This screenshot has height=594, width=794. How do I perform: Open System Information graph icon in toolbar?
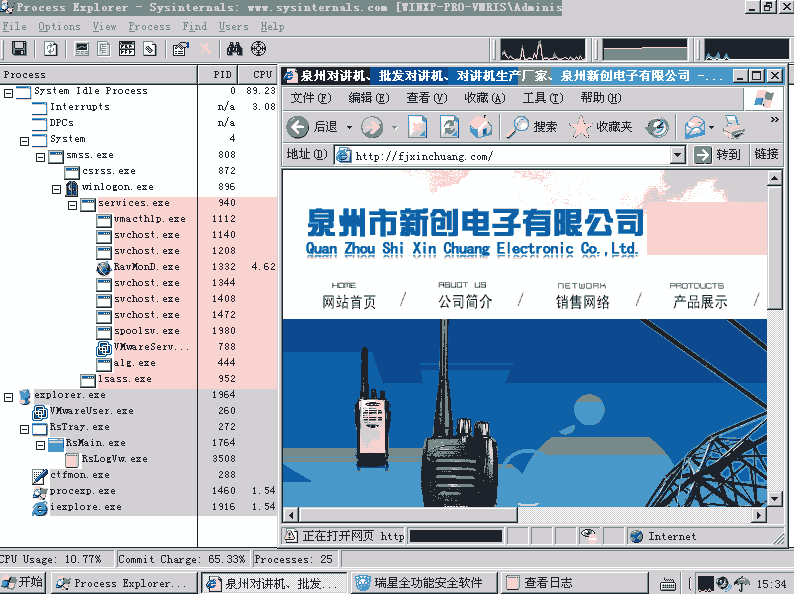click(82, 49)
